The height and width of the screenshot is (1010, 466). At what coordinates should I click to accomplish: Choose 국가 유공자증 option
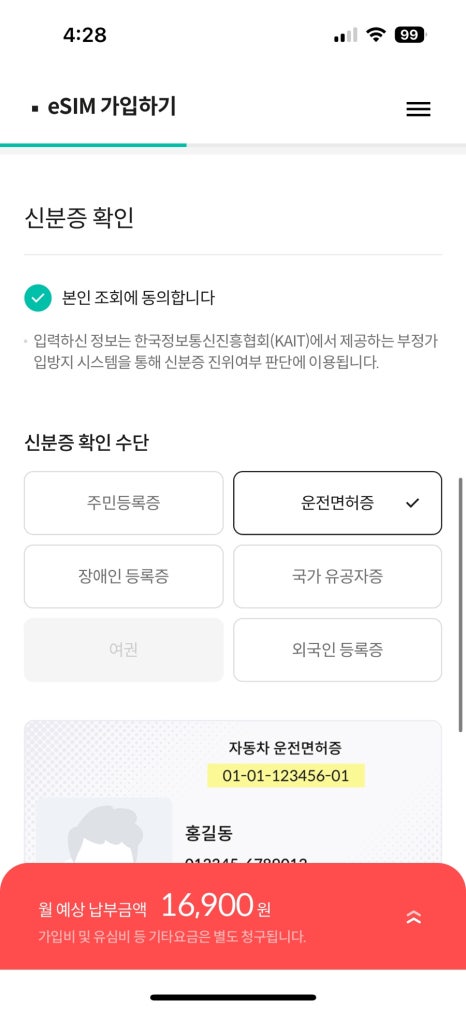(338, 576)
